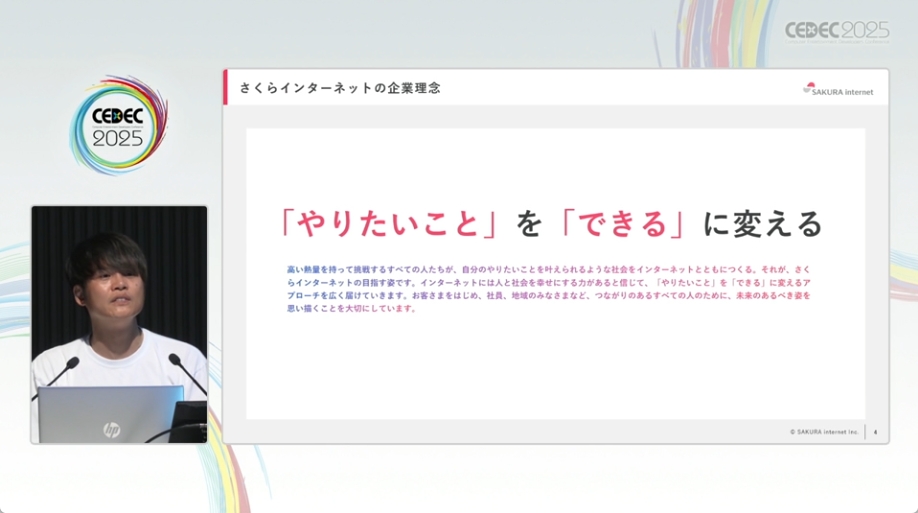Image resolution: width=918 pixels, height=513 pixels.
Task: Click the HP logo on the laptop
Action: [x=111, y=429]
